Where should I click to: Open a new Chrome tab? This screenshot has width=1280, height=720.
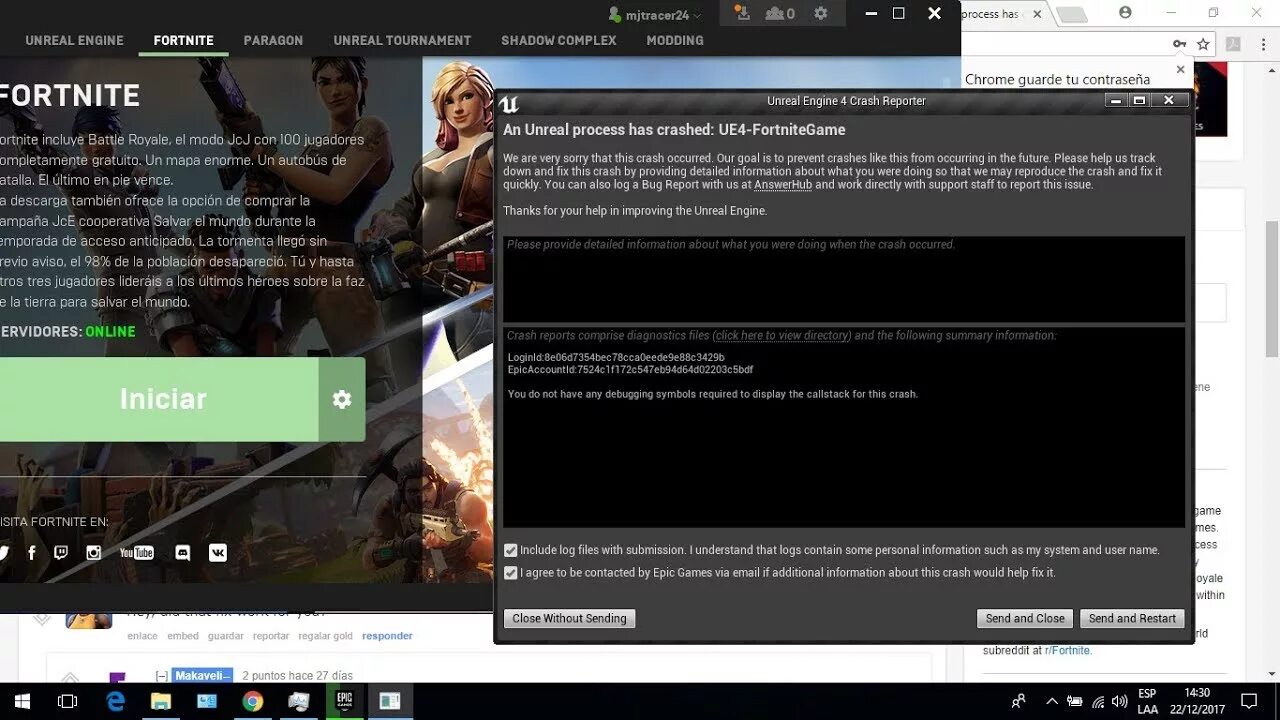click(1071, 14)
